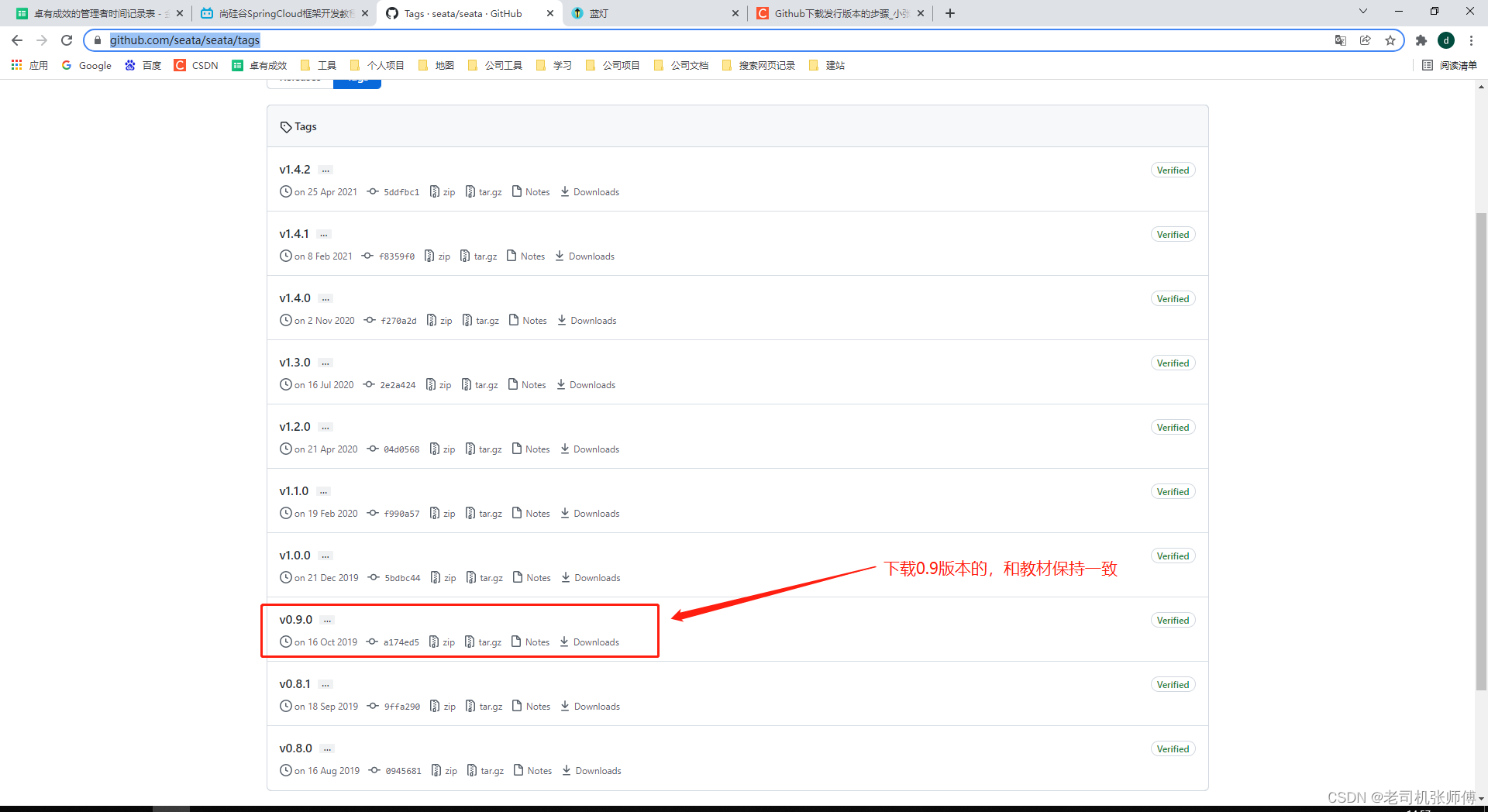Viewport: 1488px width, 812px height.
Task: Open the v0.9.0 tag title
Action: [295, 619]
